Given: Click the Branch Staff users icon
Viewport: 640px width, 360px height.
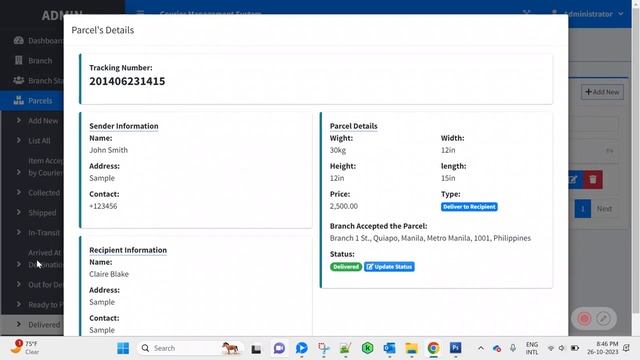Looking at the screenshot, I should click(x=18, y=80).
